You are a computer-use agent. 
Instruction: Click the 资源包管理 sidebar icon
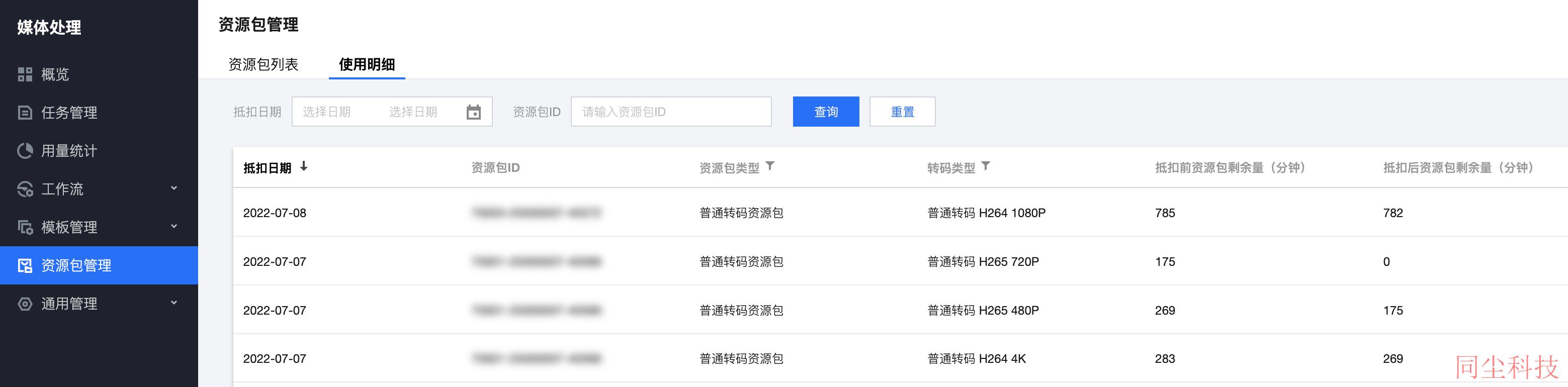pos(25,265)
